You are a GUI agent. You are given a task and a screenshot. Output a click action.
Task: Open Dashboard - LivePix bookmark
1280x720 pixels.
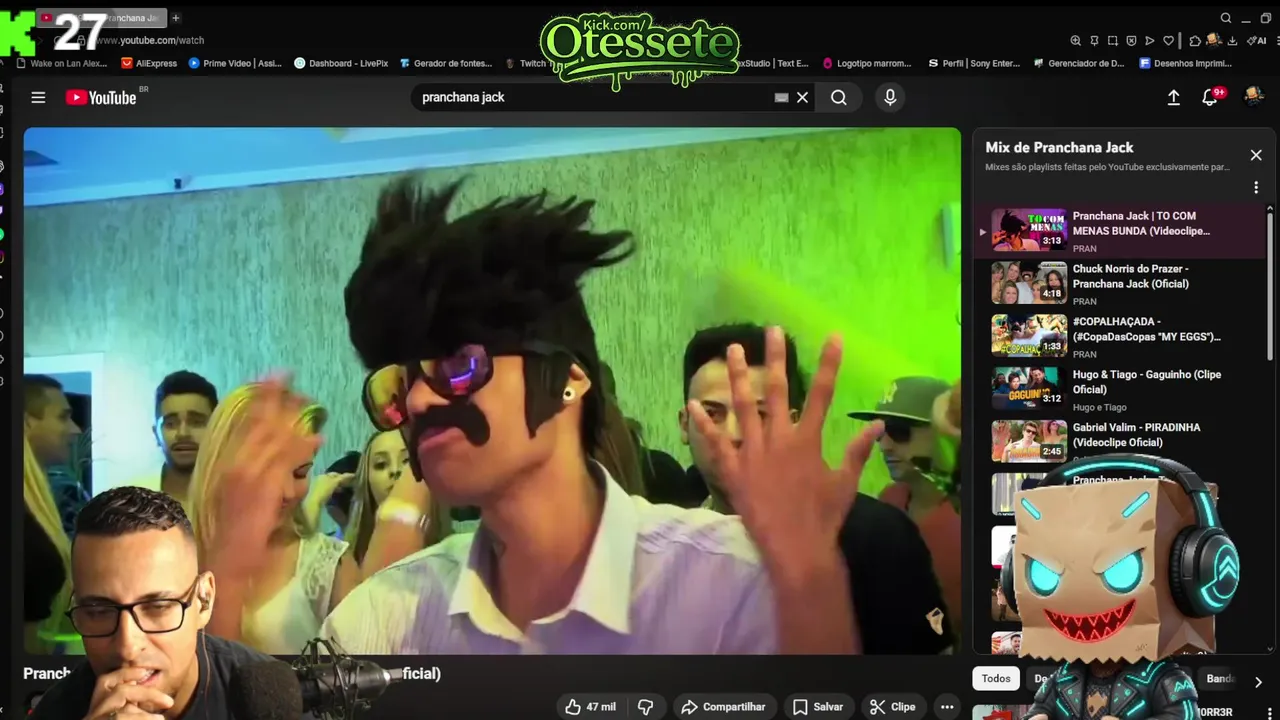(x=341, y=63)
